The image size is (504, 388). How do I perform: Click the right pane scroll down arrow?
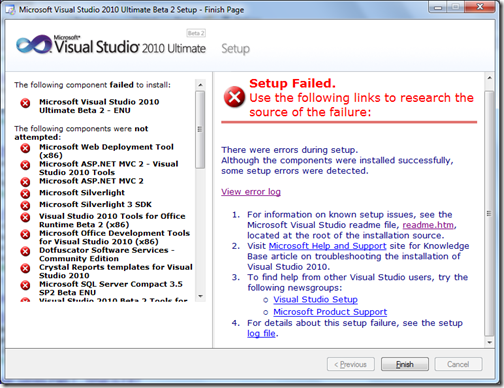click(489, 342)
